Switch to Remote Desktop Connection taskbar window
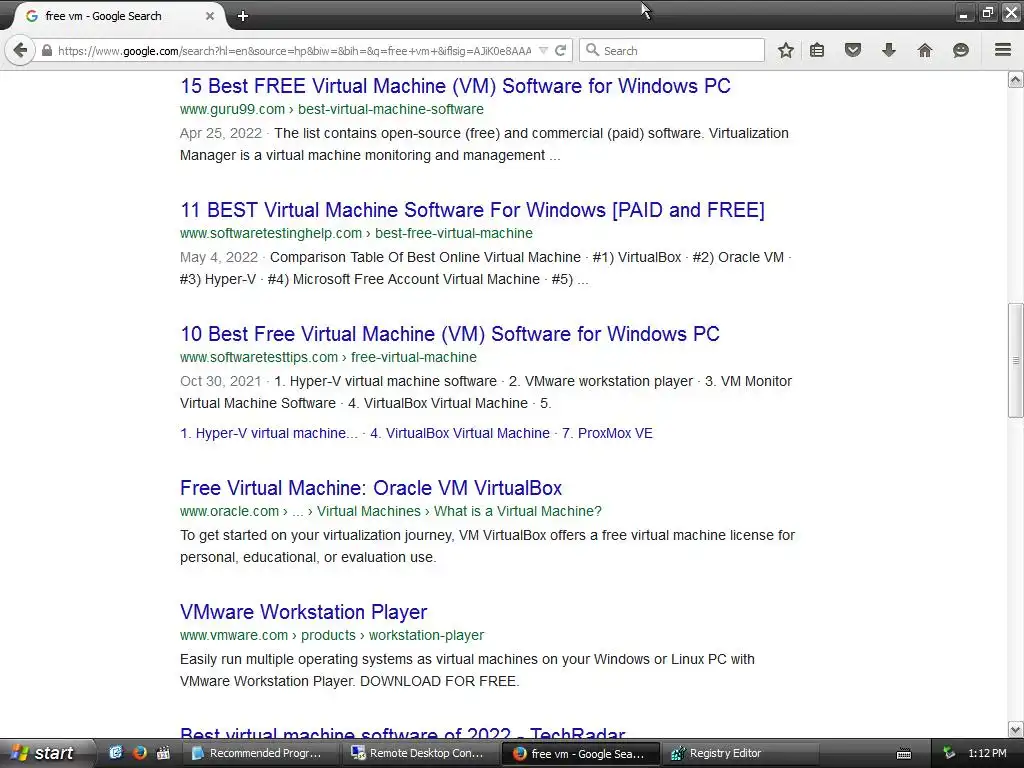1024x768 pixels. (x=420, y=753)
